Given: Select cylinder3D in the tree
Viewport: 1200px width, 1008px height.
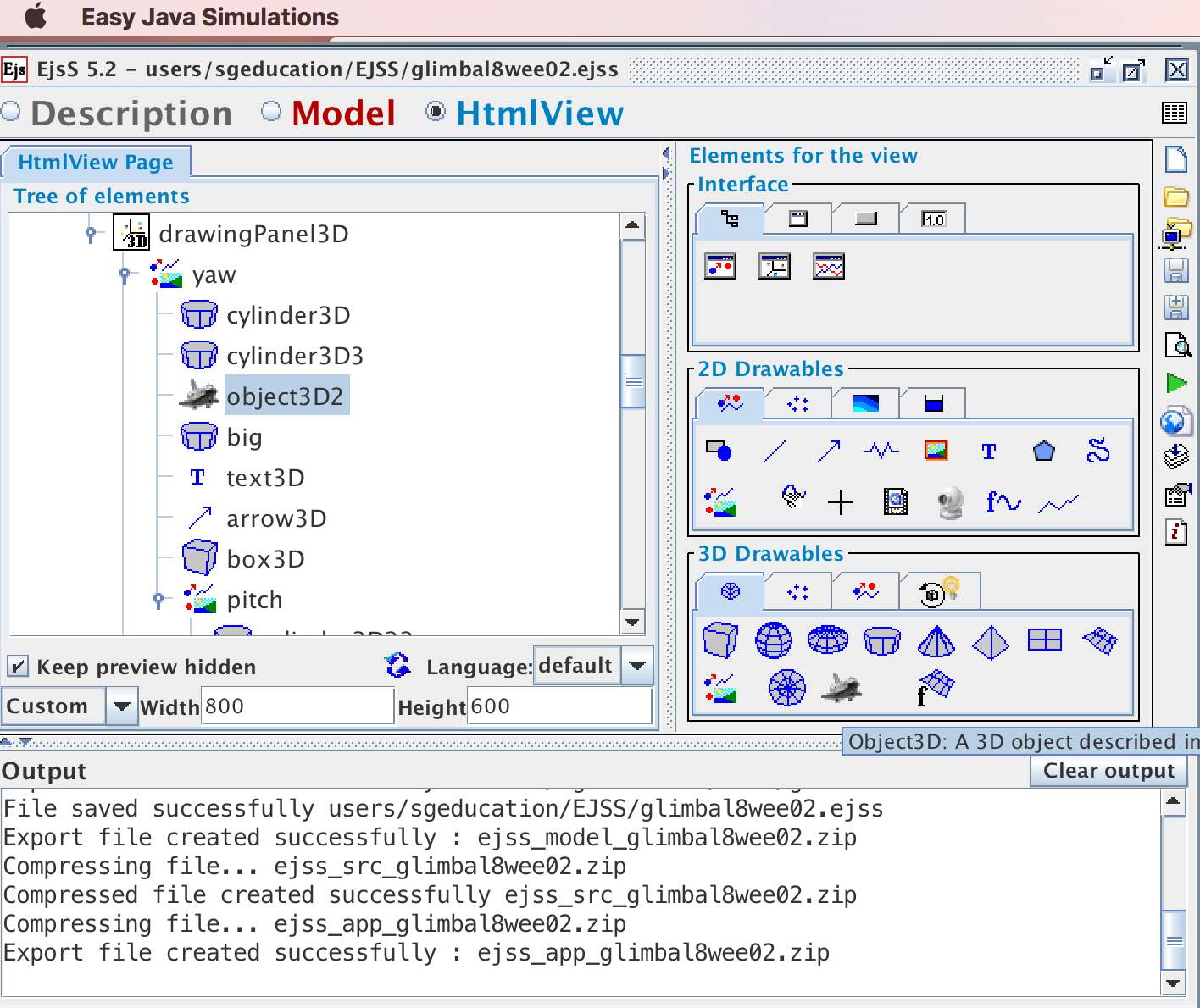Looking at the screenshot, I should [288, 315].
